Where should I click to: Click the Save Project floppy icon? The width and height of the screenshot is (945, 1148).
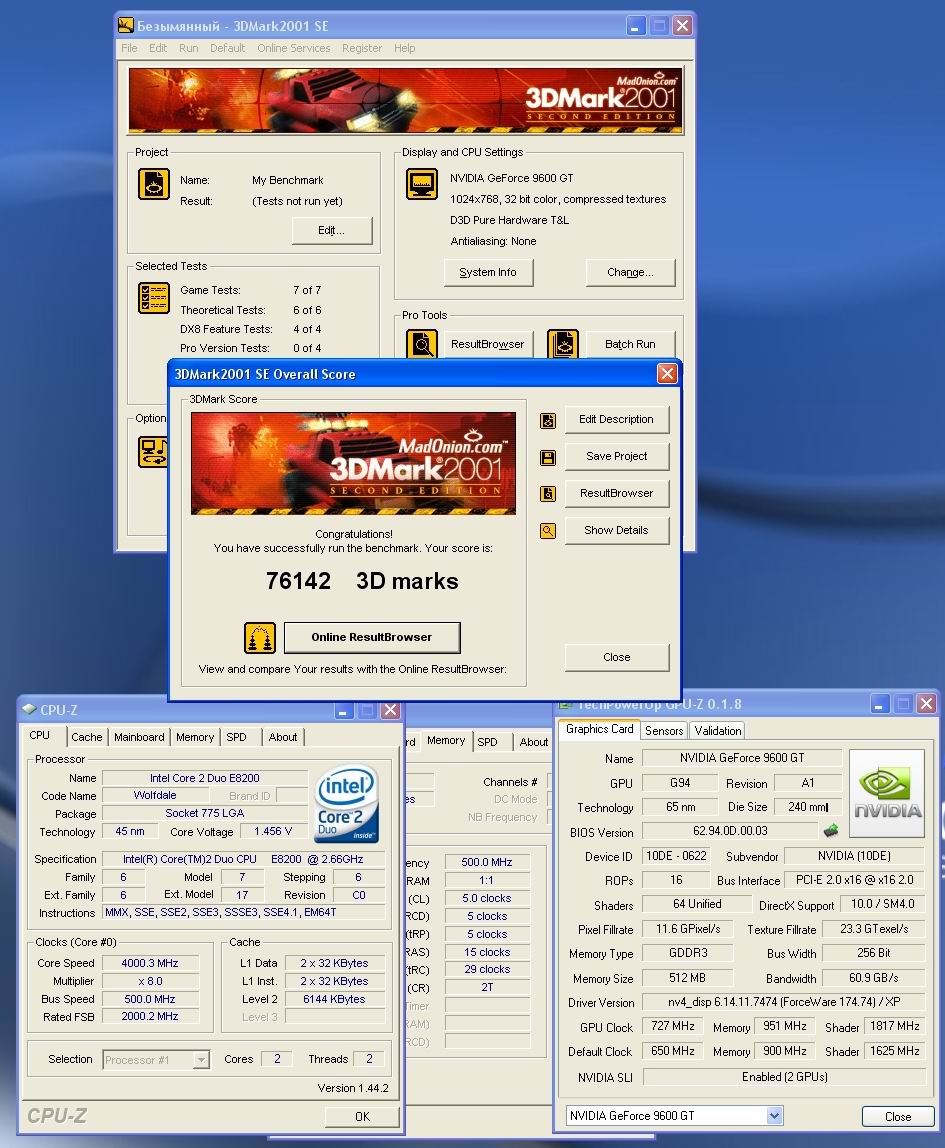pos(548,458)
